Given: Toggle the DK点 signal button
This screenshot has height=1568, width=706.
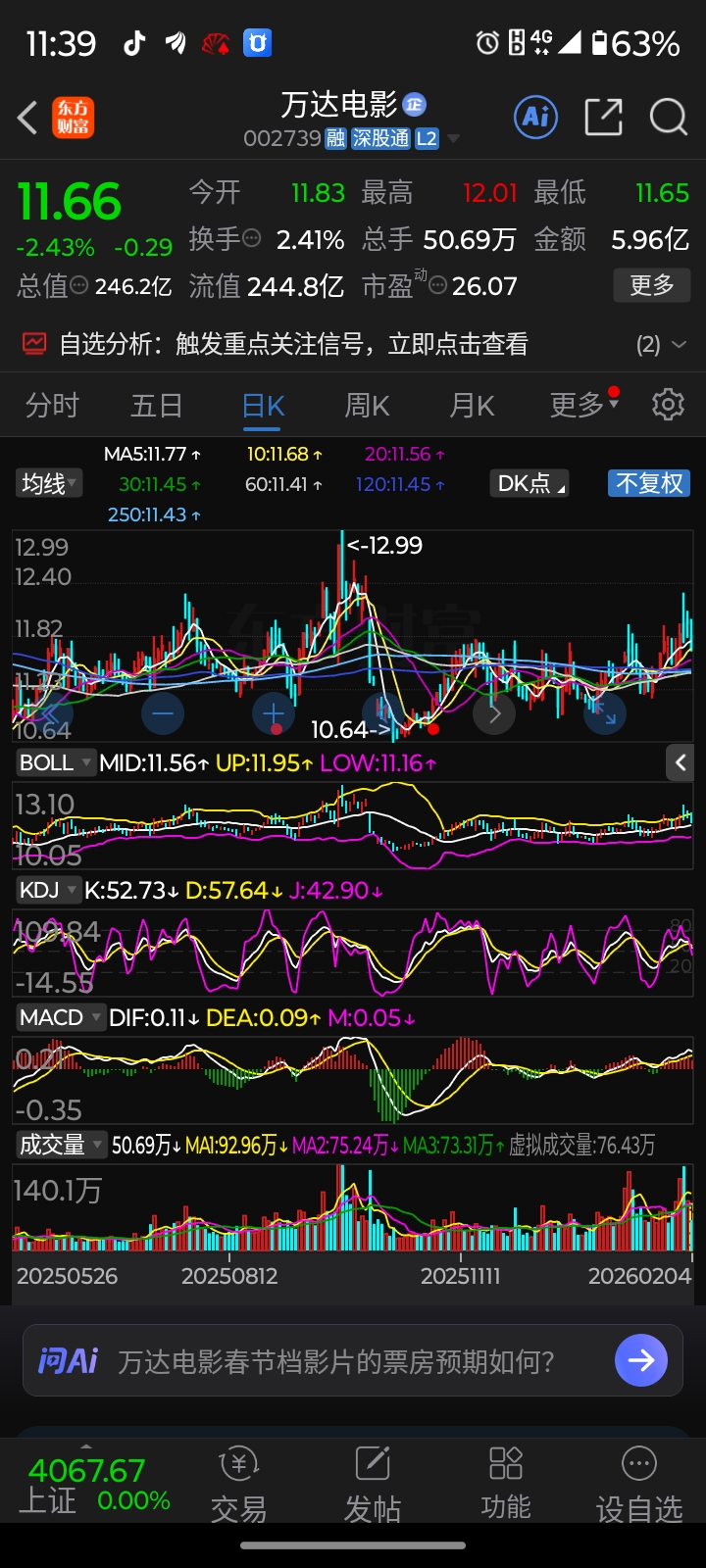Looking at the screenshot, I should click(531, 483).
